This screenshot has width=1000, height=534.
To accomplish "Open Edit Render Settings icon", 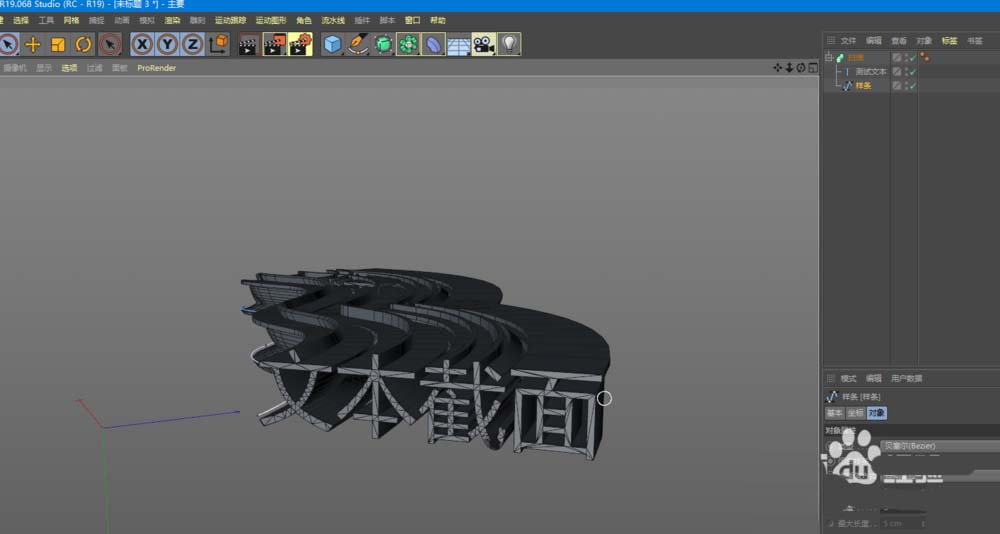I will pyautogui.click(x=300, y=44).
